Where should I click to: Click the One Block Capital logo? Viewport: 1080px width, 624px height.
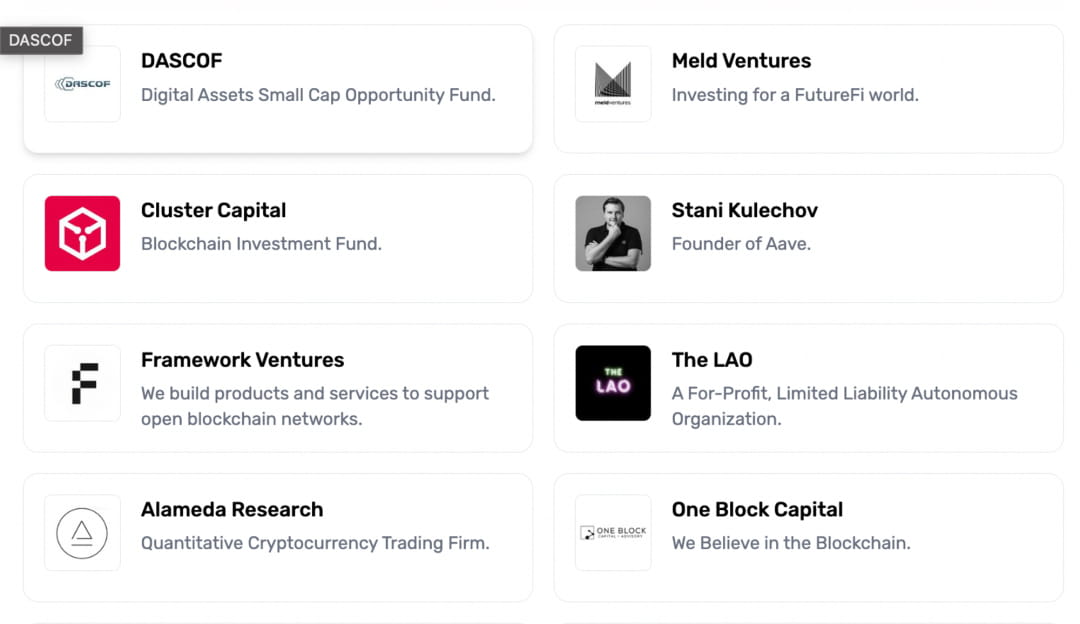[612, 532]
